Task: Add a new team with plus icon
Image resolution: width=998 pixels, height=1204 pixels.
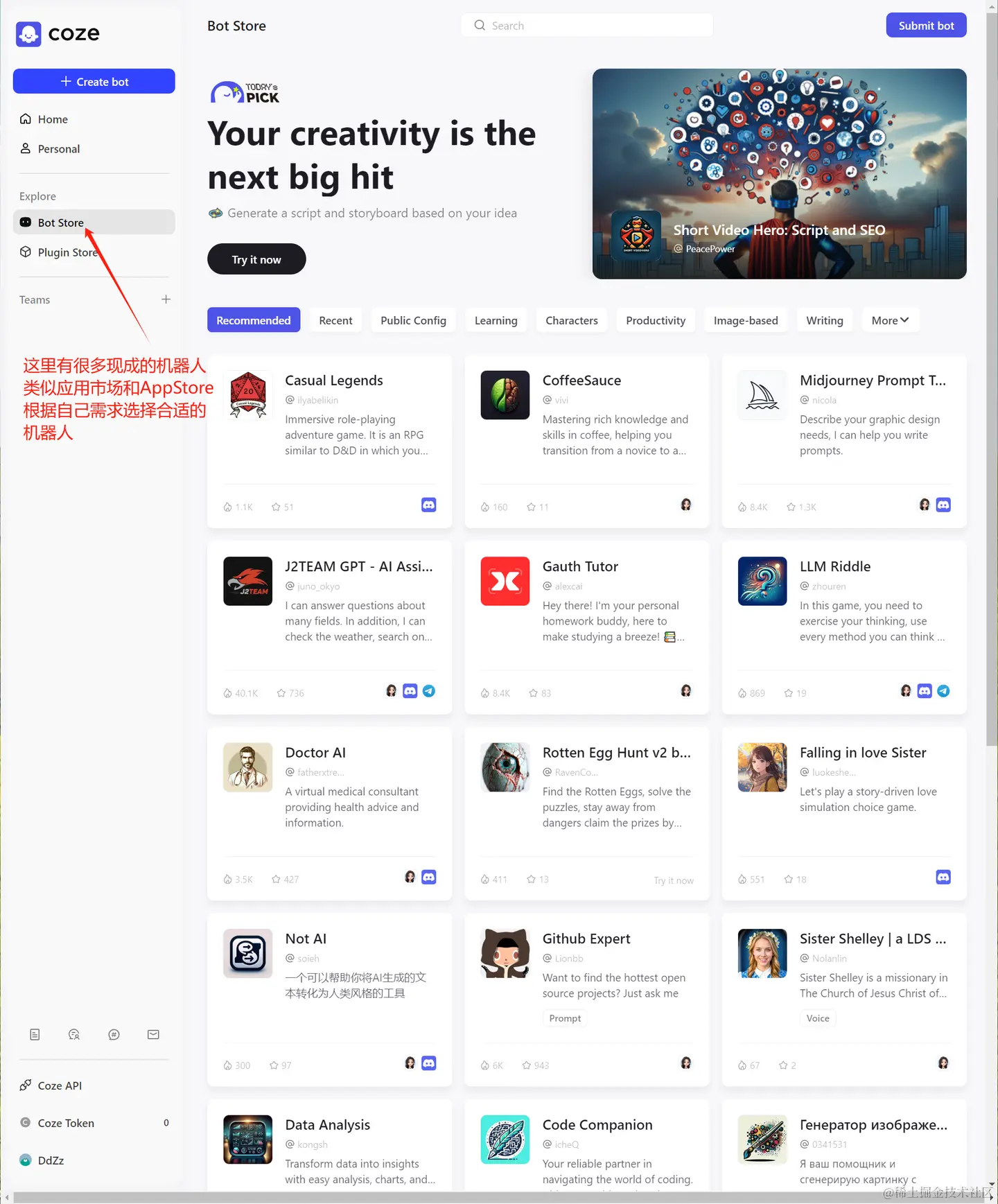Action: click(166, 299)
